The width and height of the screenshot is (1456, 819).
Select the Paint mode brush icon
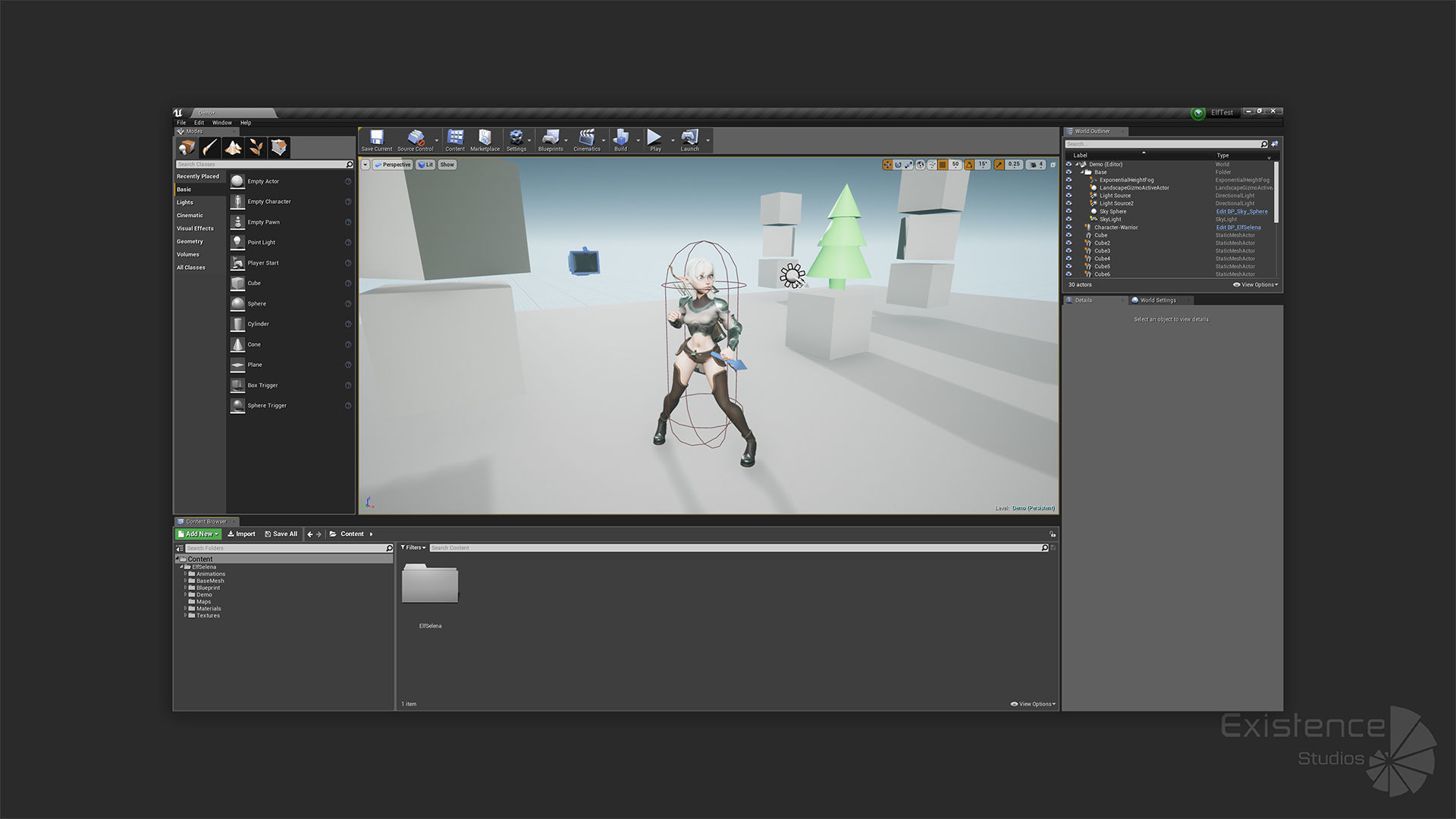pyautogui.click(x=210, y=147)
